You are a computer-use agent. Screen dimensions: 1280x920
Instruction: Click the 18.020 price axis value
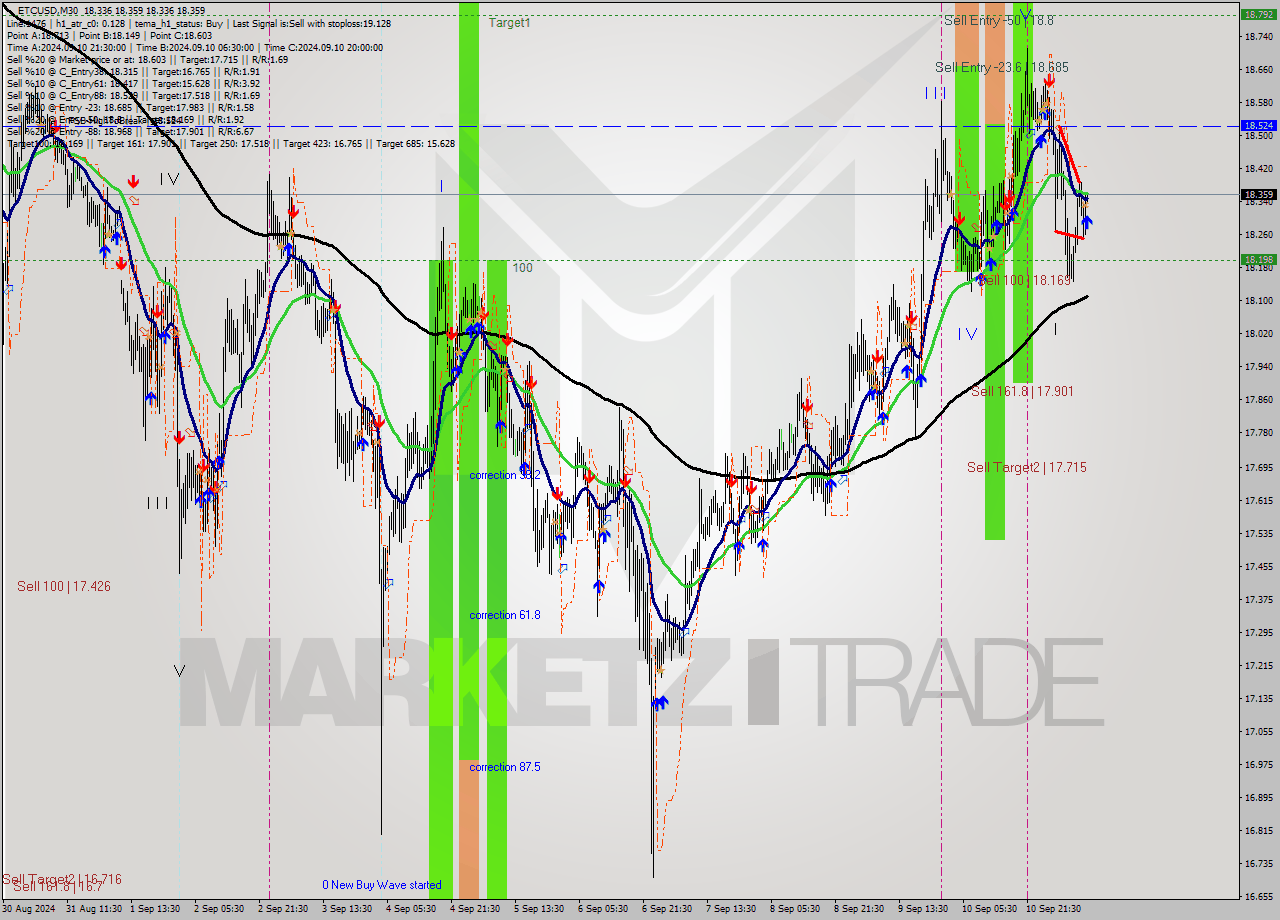[x=1258, y=333]
